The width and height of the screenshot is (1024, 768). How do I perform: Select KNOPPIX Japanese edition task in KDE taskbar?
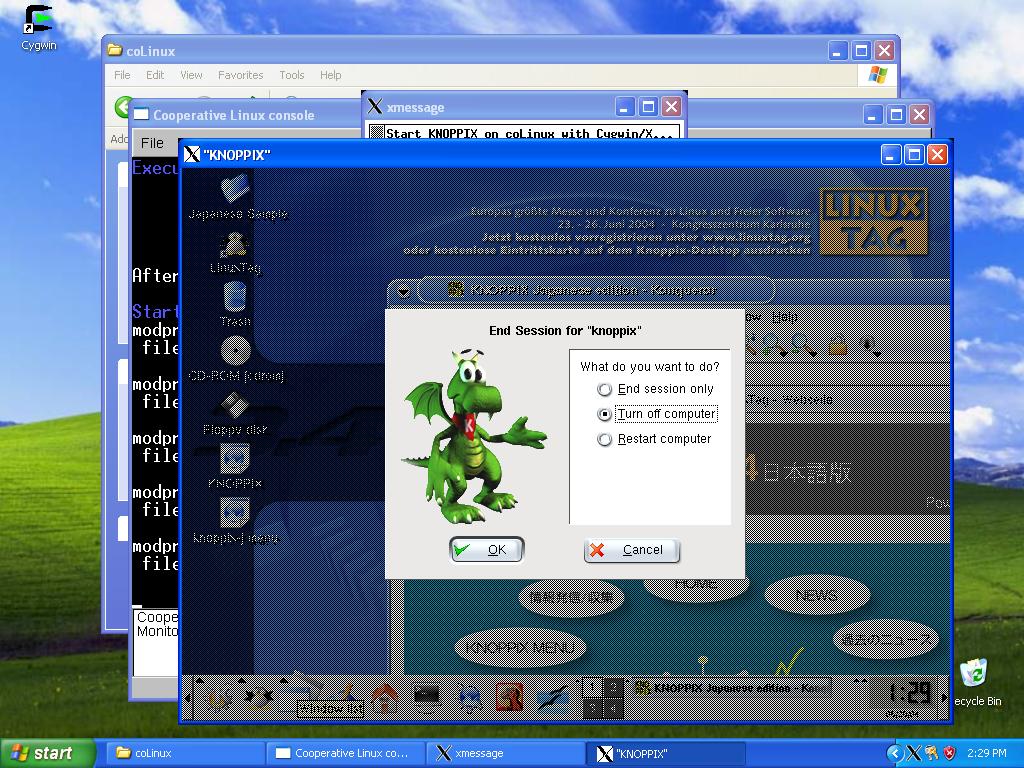coord(732,688)
